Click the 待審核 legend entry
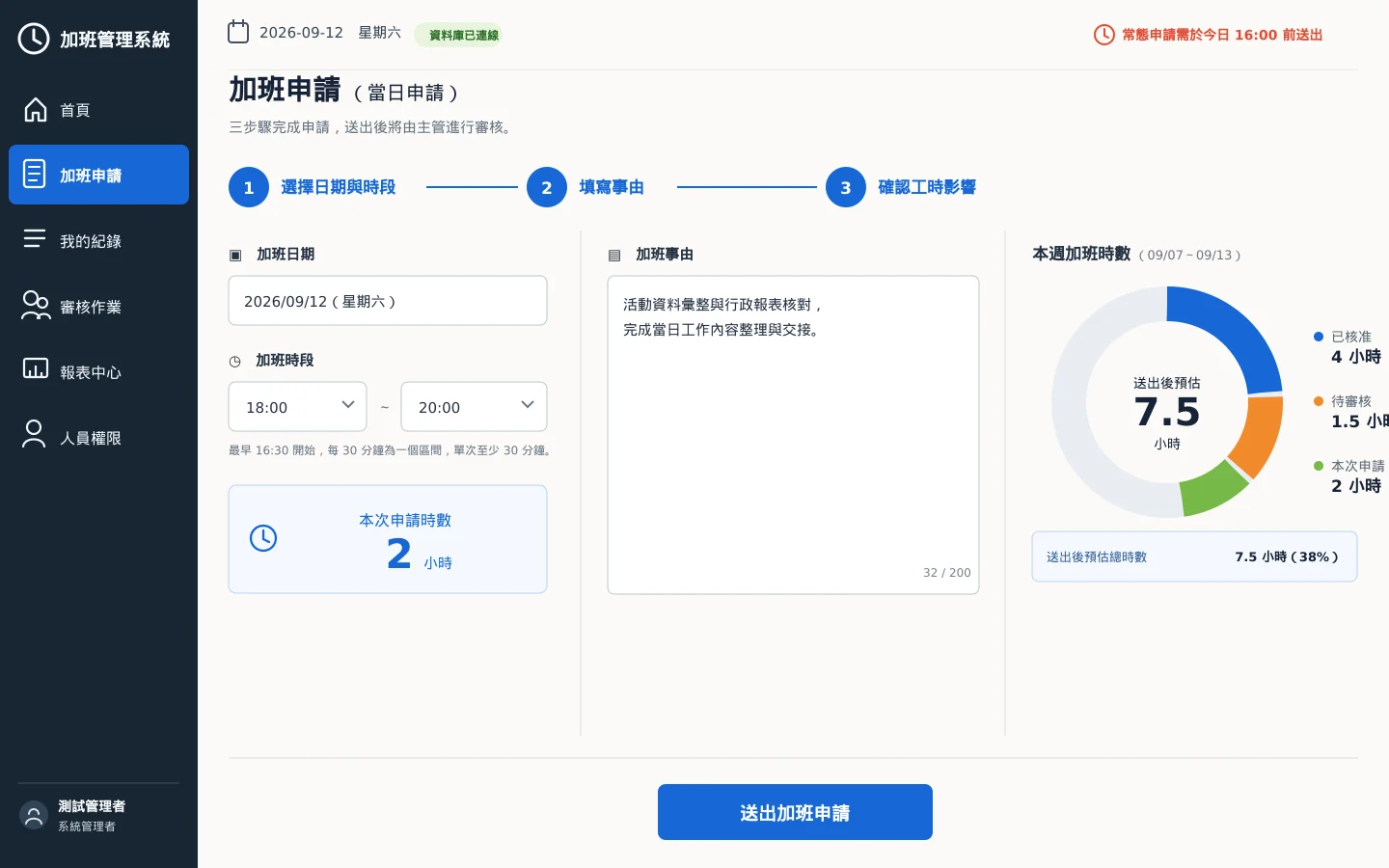Screen dimensions: 1389x868 tap(1350, 411)
